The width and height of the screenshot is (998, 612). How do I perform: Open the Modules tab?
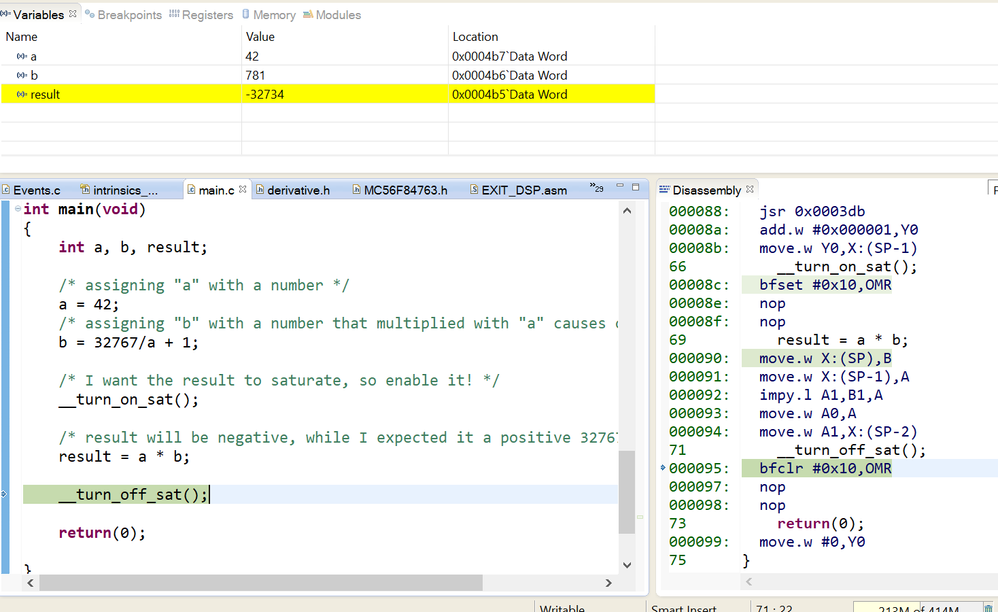coord(332,15)
